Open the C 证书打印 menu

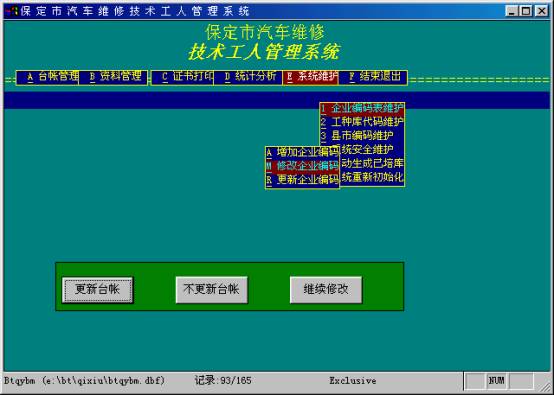[x=182, y=77]
